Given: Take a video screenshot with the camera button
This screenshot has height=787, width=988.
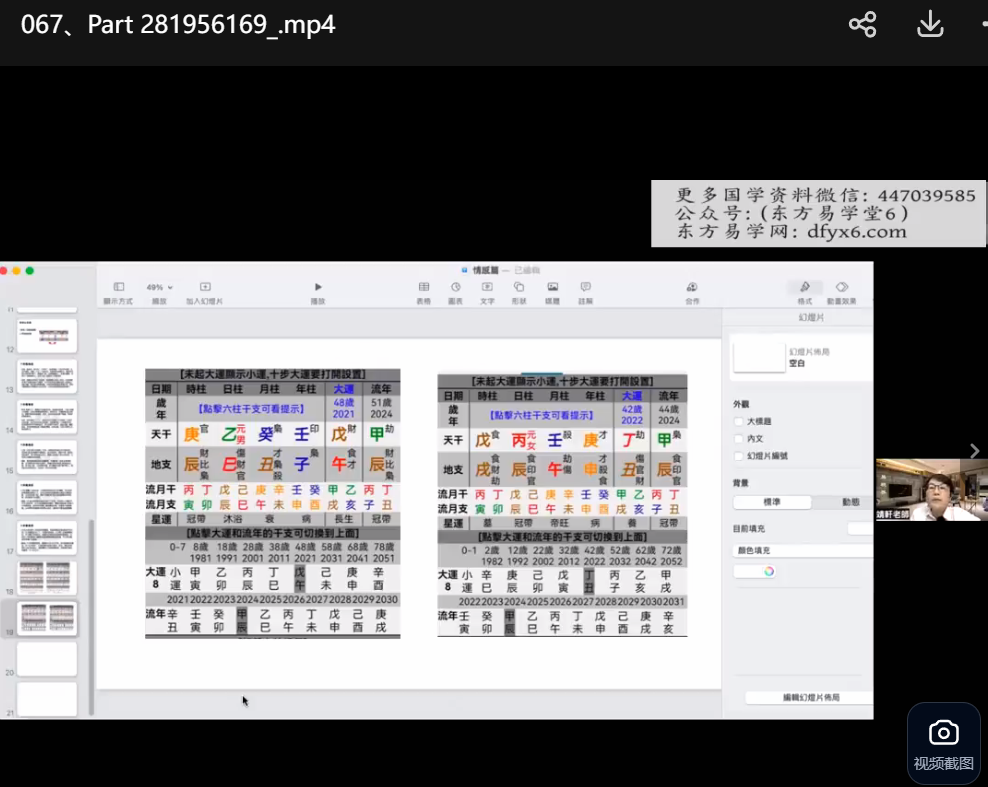Looking at the screenshot, I should coord(943,744).
